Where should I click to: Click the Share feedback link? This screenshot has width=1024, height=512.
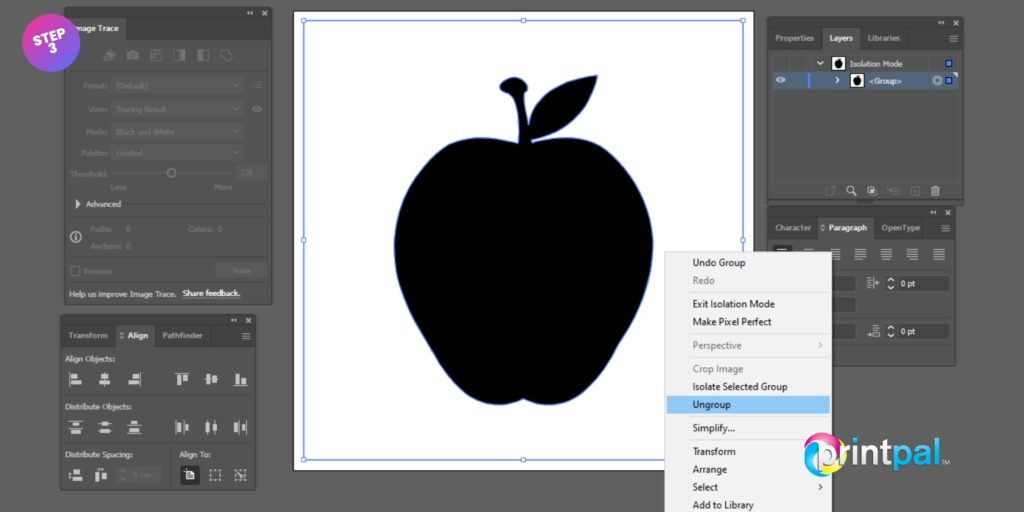coord(212,294)
